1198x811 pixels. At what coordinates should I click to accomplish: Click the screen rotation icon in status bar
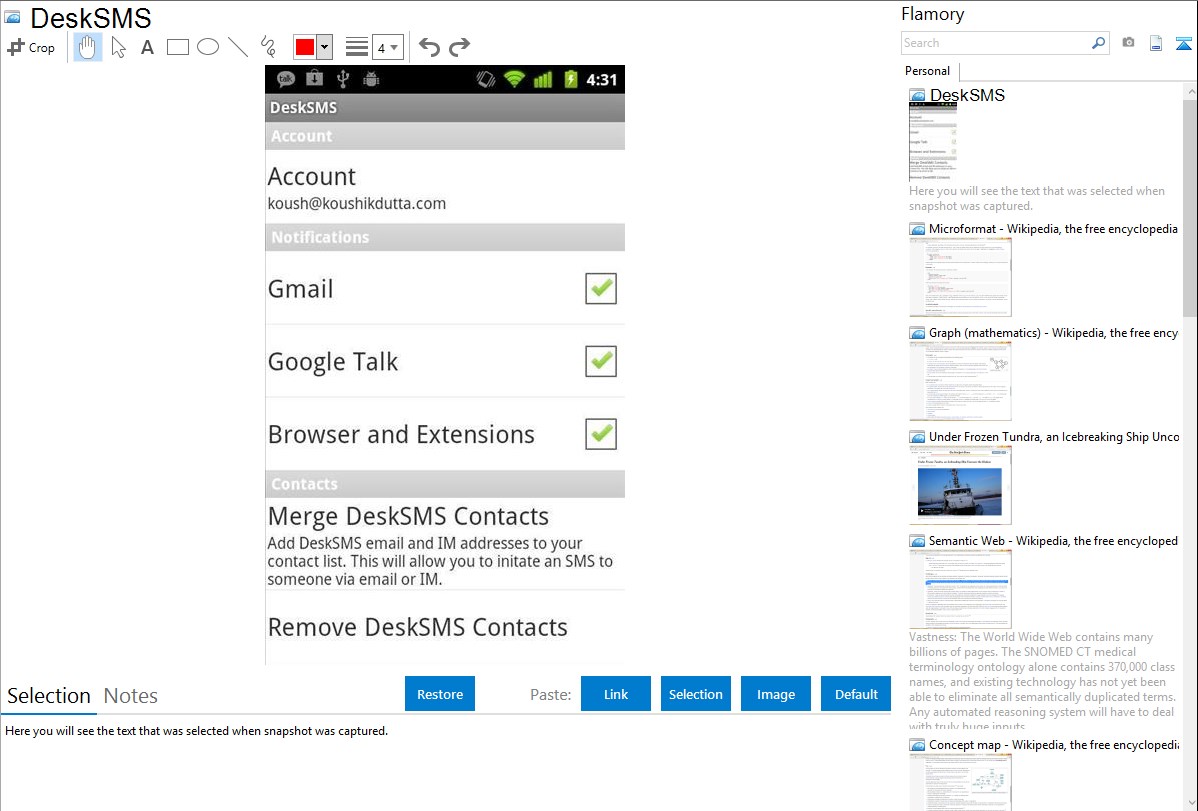tap(485, 79)
